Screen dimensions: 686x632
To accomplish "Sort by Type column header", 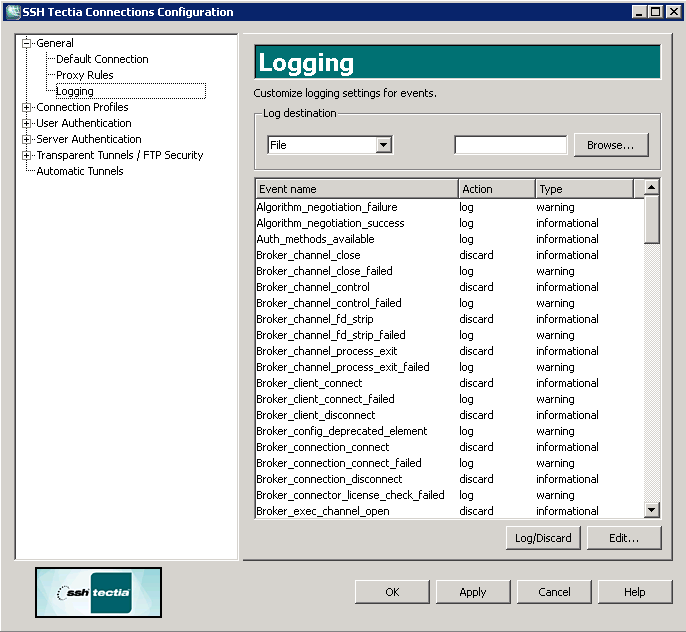I will [584, 189].
